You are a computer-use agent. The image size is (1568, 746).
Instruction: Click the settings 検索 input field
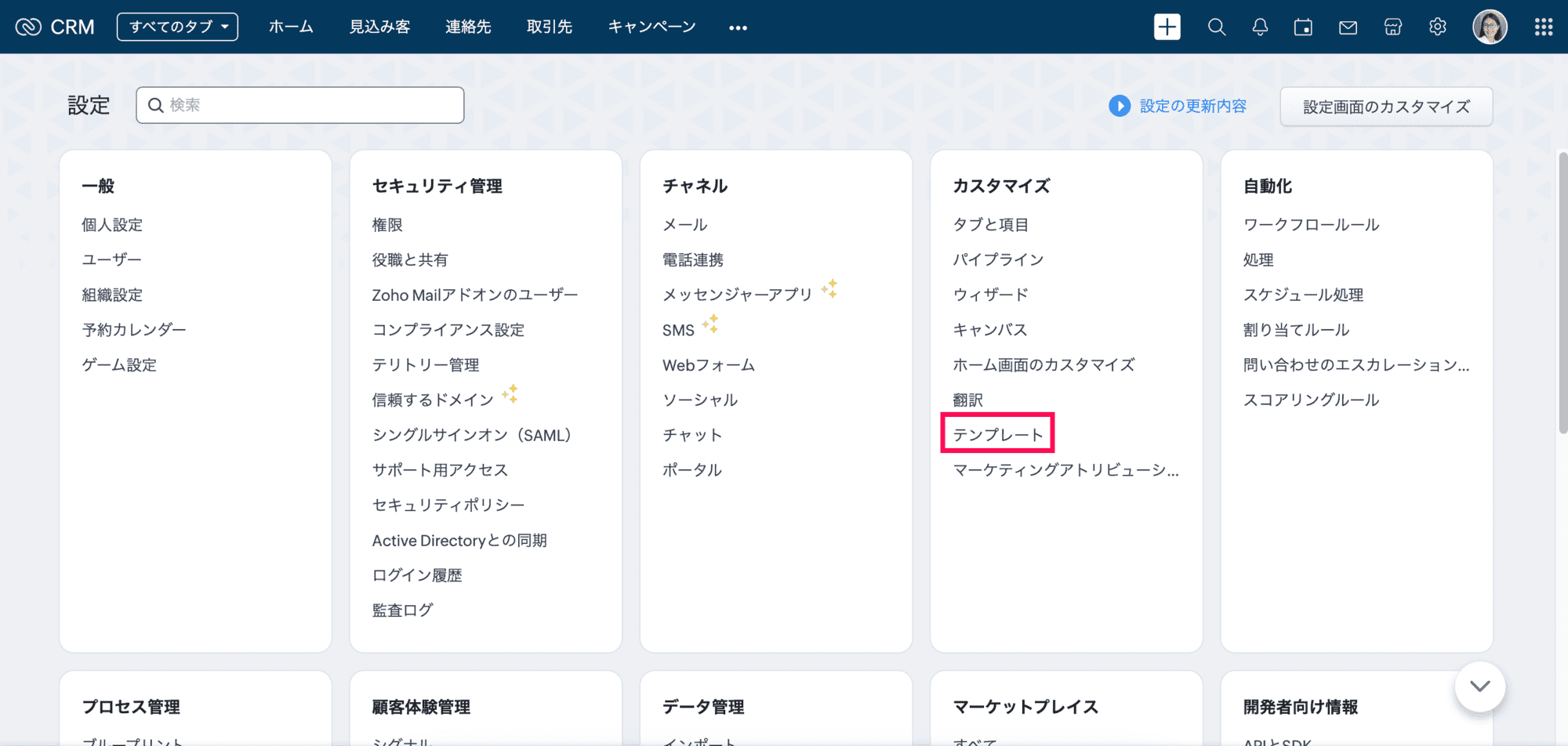coord(300,105)
